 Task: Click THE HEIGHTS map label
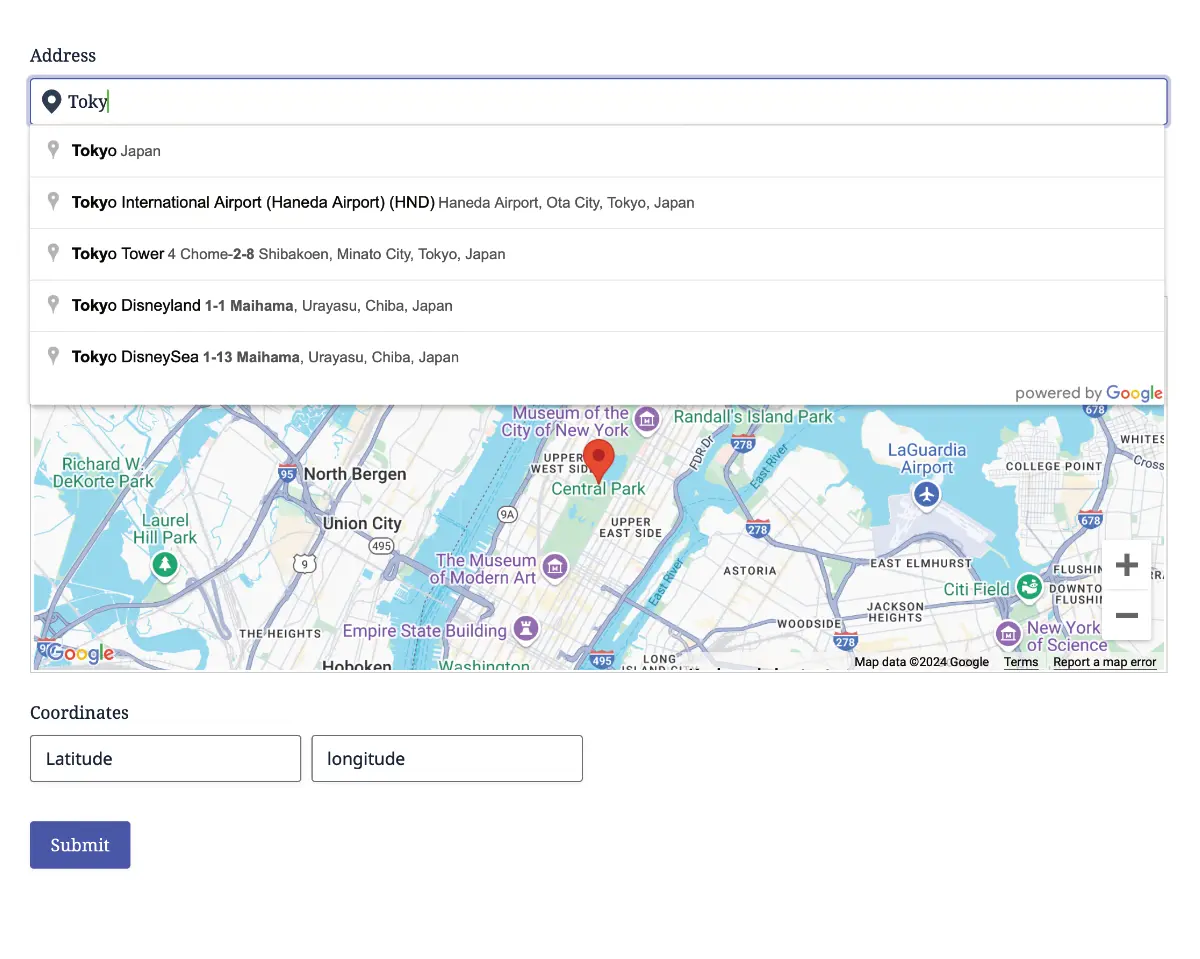pyautogui.click(x=280, y=633)
